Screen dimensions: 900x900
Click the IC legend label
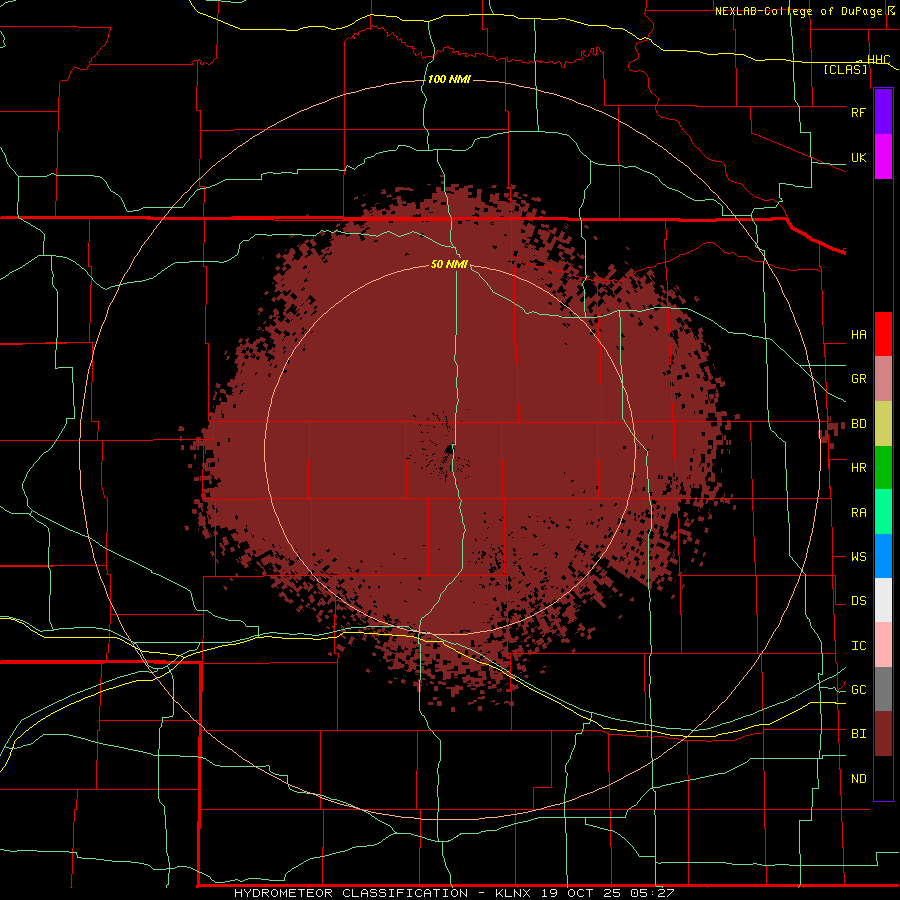pos(858,646)
